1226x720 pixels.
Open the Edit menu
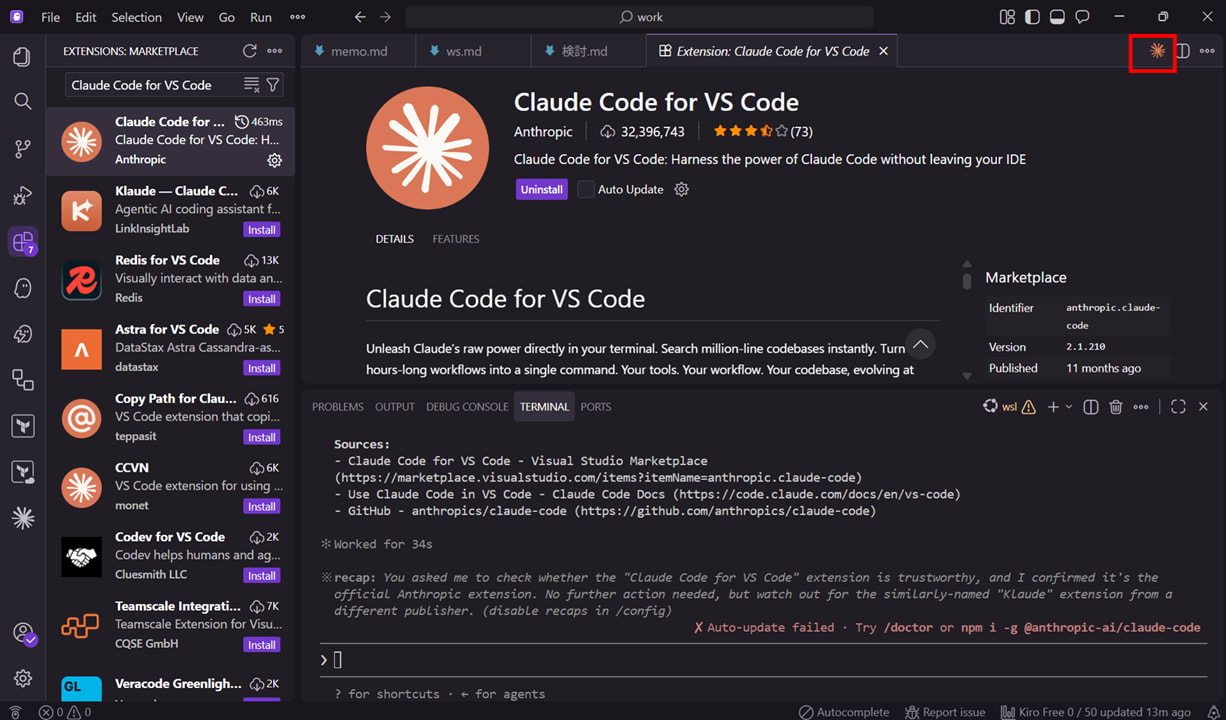tap(86, 17)
